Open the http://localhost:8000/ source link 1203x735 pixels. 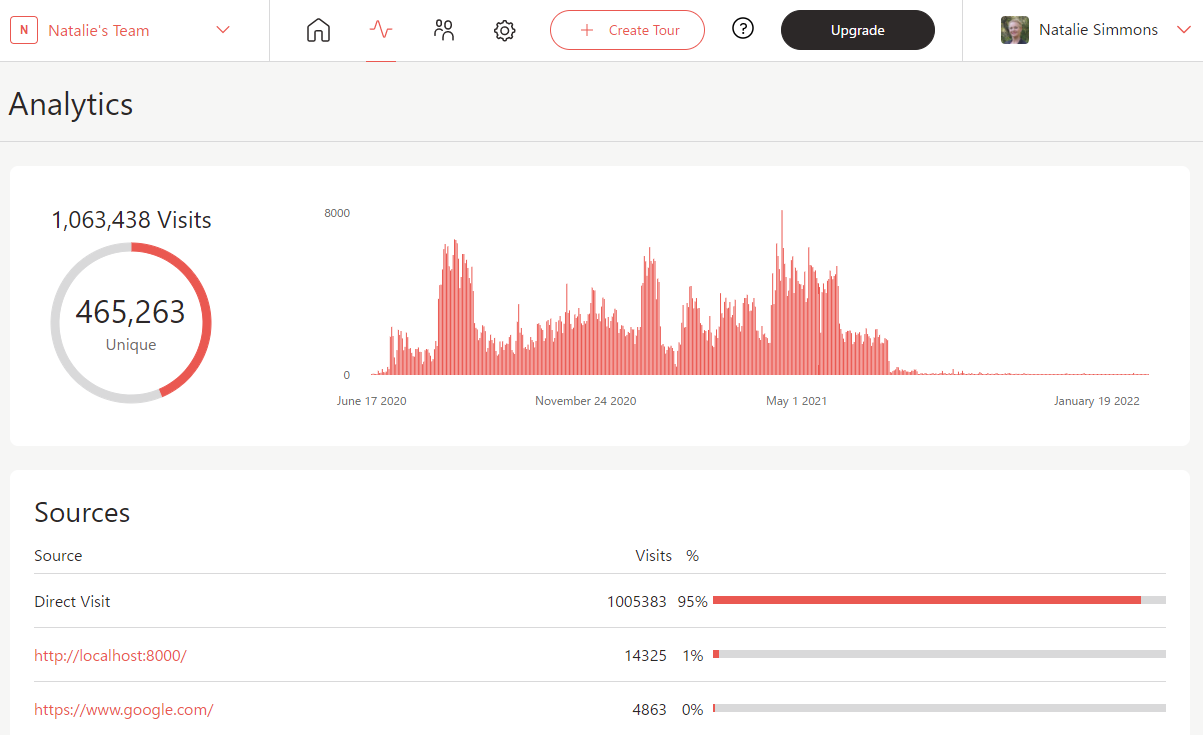click(110, 656)
